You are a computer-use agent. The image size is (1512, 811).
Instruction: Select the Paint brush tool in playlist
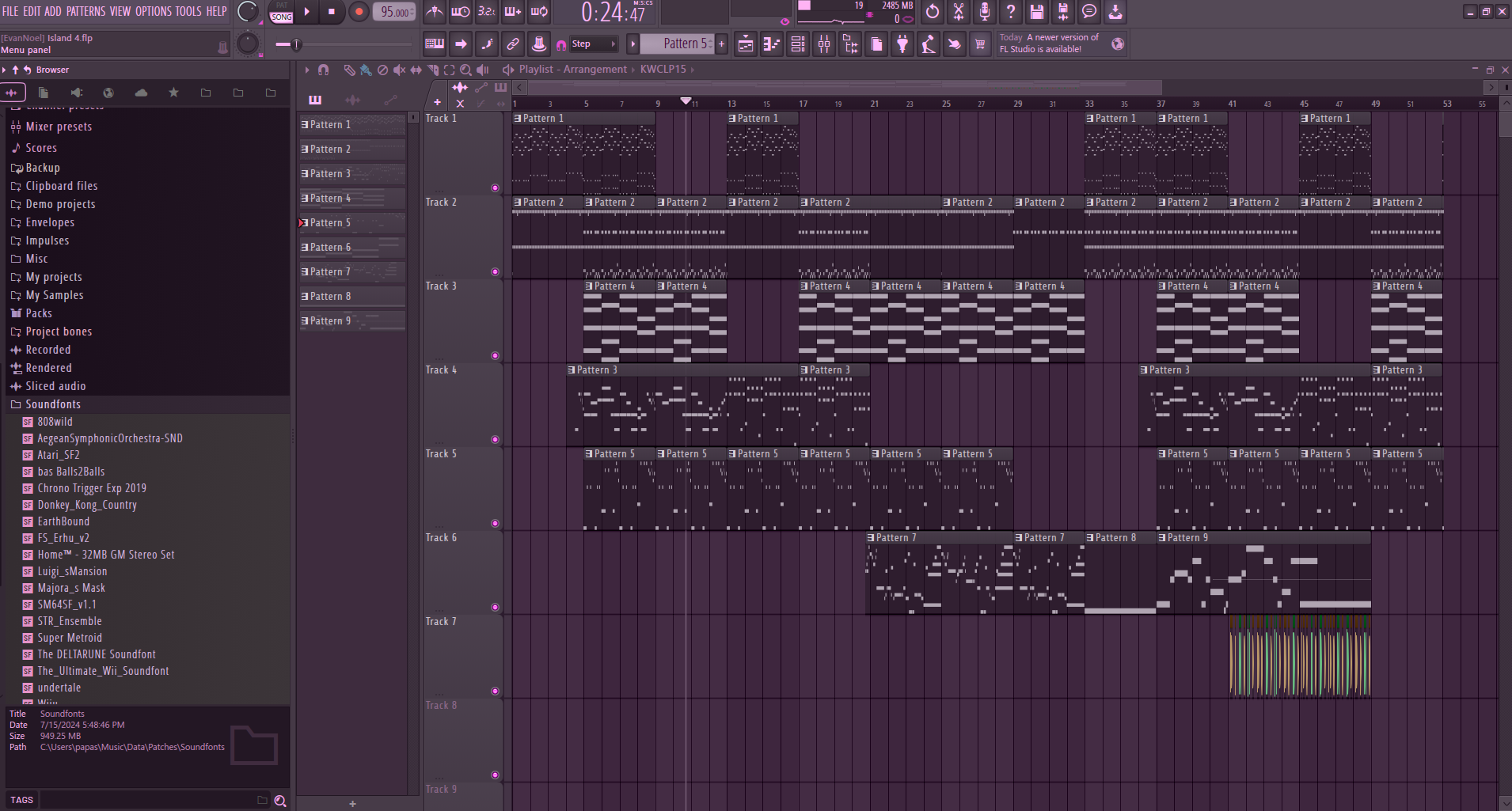point(366,70)
